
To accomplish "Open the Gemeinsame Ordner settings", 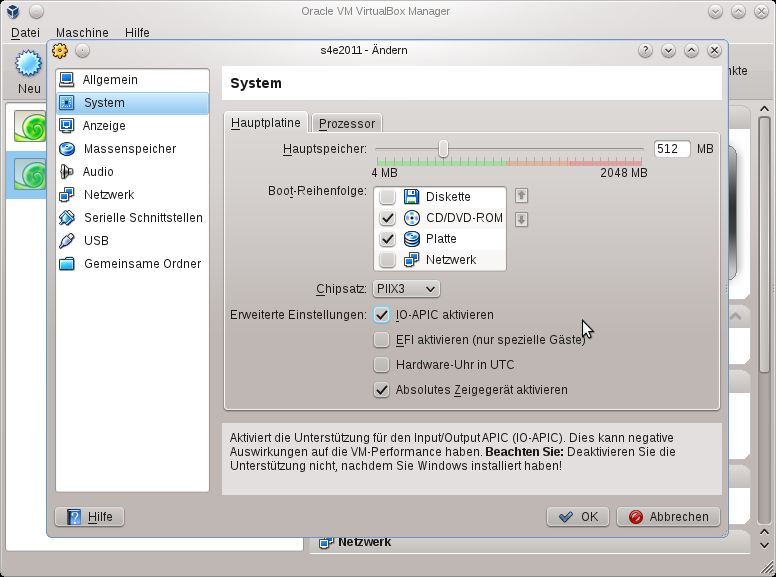I will 132,264.
